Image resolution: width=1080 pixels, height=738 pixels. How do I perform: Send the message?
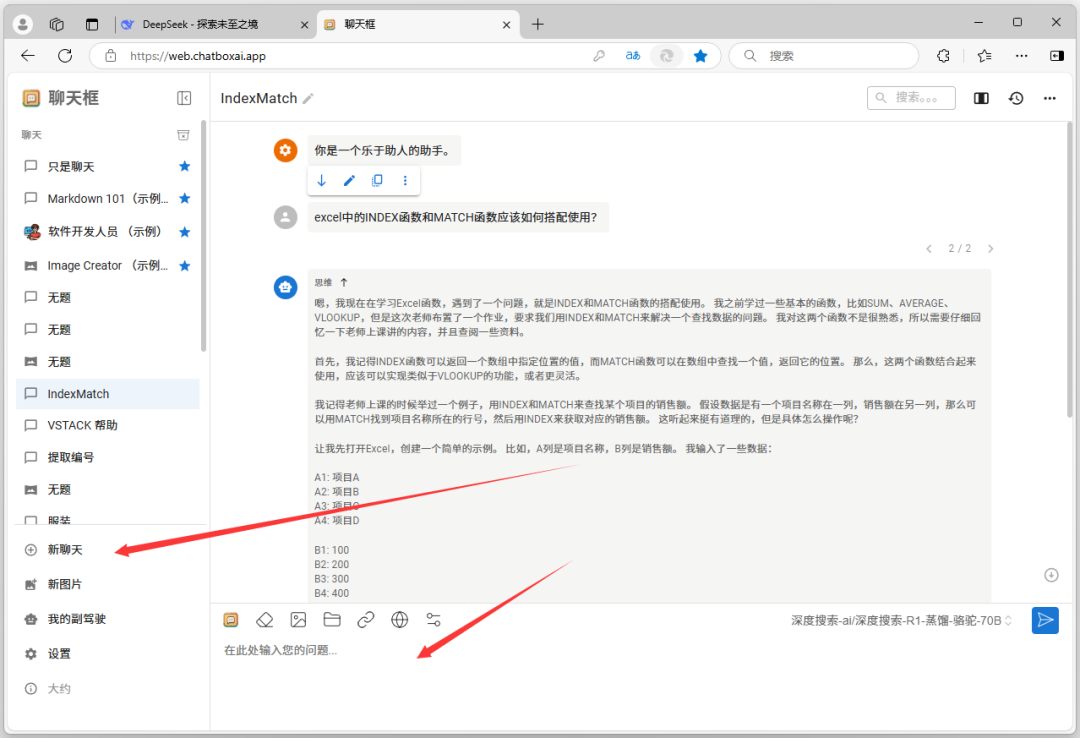(x=1045, y=620)
